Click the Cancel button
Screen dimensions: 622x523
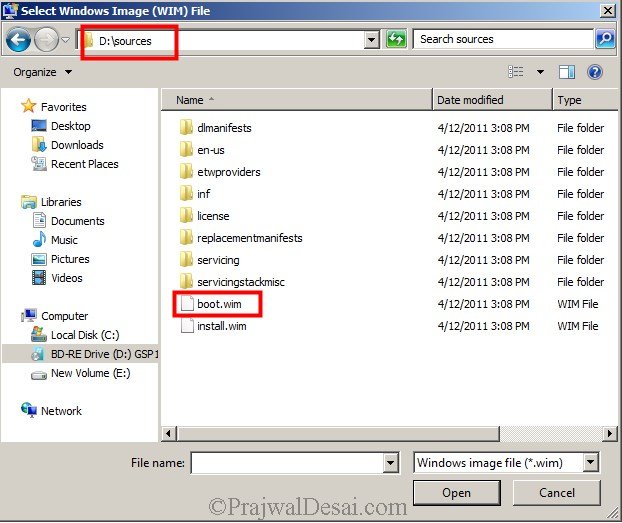[x=557, y=493]
